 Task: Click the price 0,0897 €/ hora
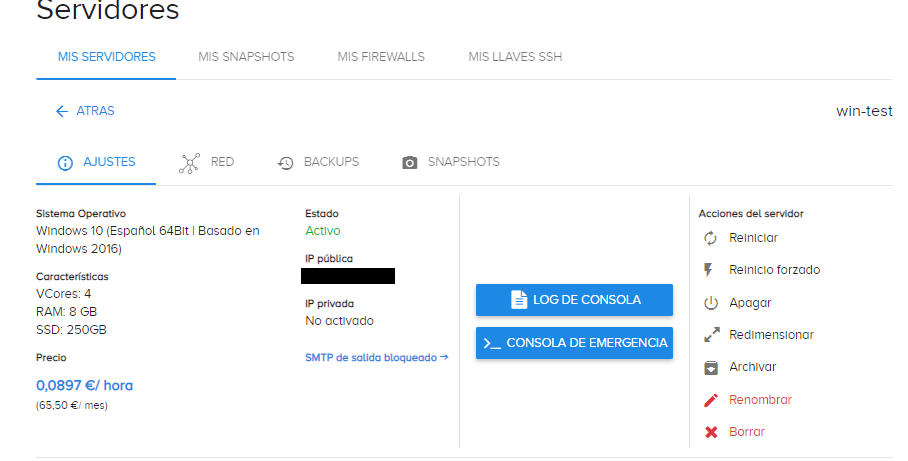click(x=85, y=386)
